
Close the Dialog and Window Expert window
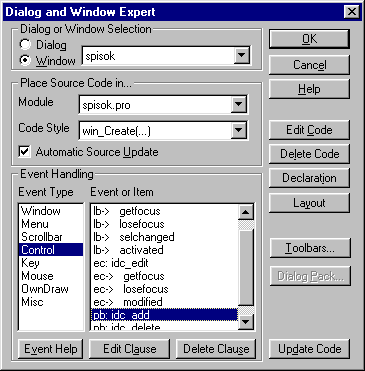click(352, 12)
